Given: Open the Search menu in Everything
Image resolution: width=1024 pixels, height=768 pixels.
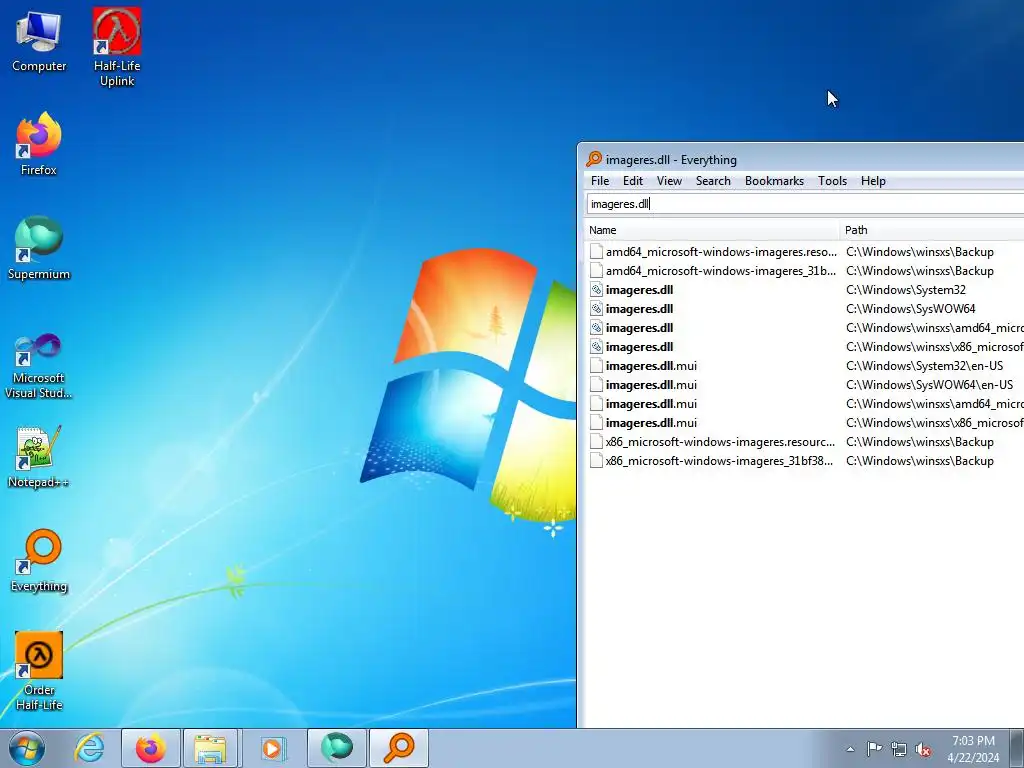Looking at the screenshot, I should [x=712, y=181].
